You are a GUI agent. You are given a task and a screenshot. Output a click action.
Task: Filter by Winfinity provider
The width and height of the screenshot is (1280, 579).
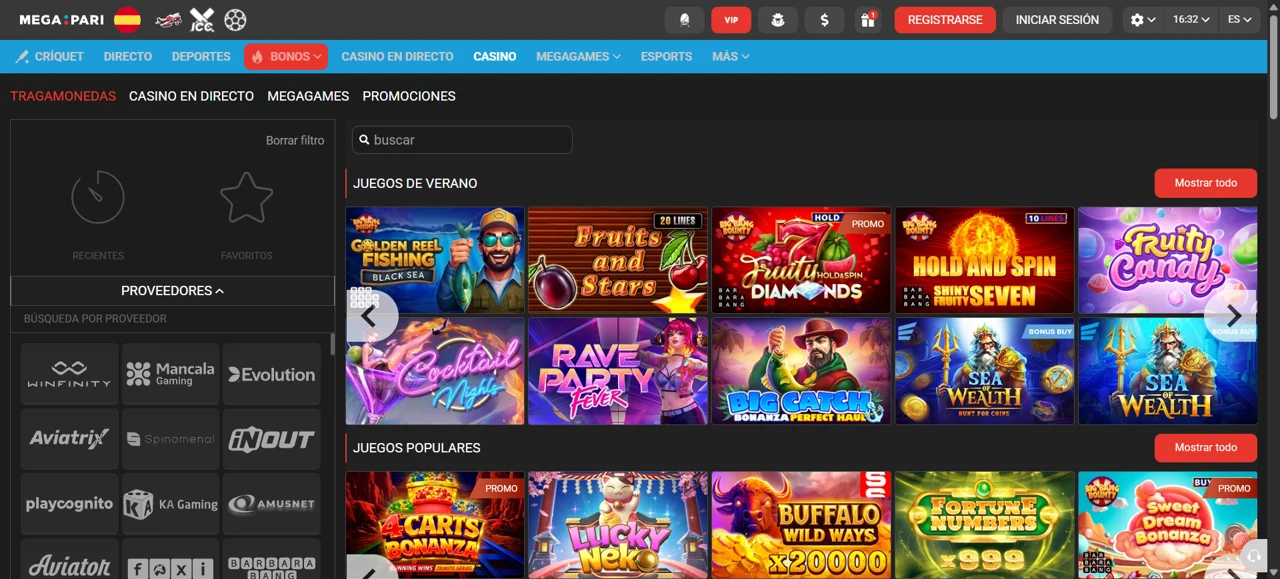coord(70,374)
